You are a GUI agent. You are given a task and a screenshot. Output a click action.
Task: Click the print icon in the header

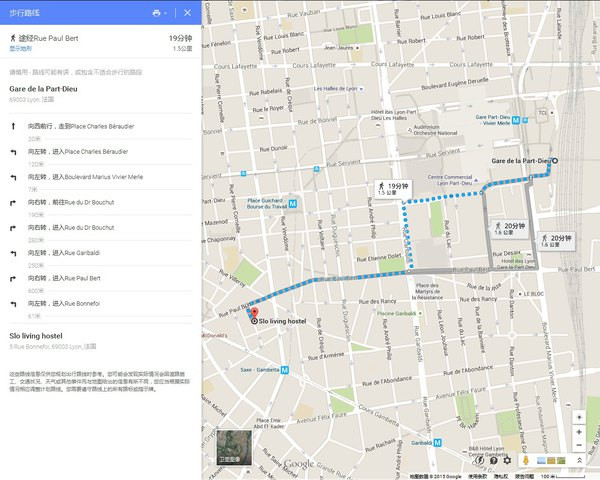pos(156,13)
